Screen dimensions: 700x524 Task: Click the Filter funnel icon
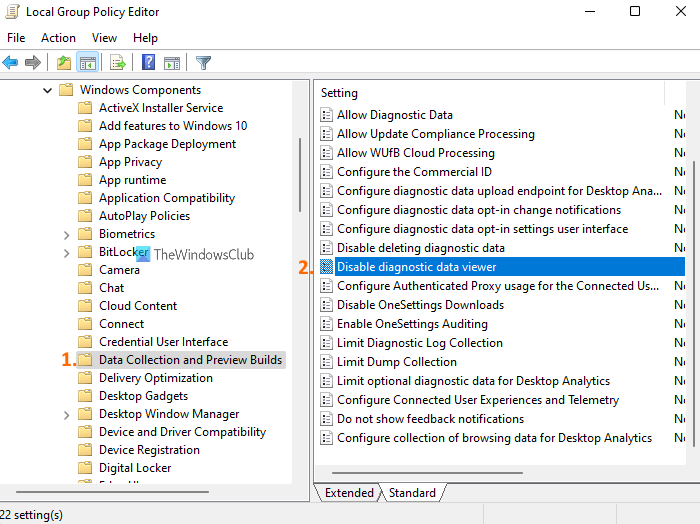click(203, 63)
